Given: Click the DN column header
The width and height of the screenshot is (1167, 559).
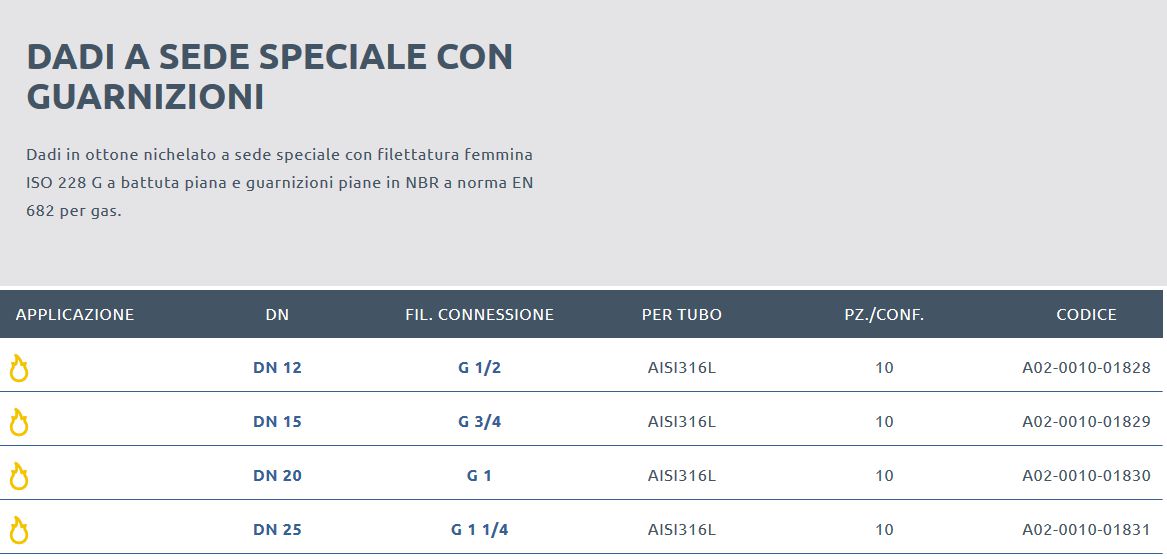Looking at the screenshot, I should (277, 314).
